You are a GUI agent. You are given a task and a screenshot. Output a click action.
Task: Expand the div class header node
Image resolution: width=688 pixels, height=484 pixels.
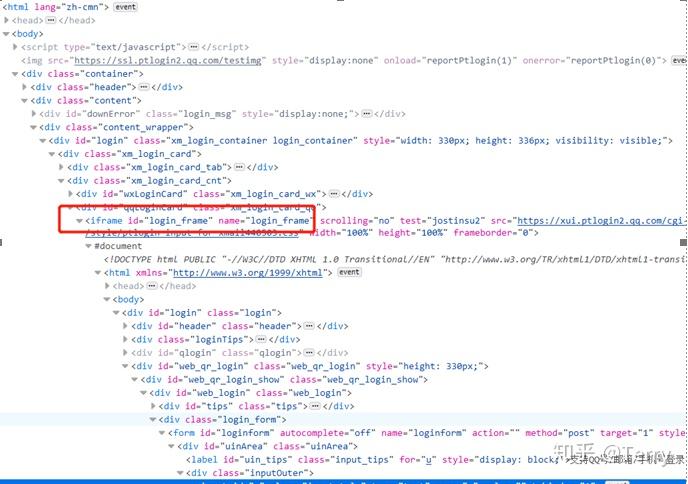(x=25, y=87)
